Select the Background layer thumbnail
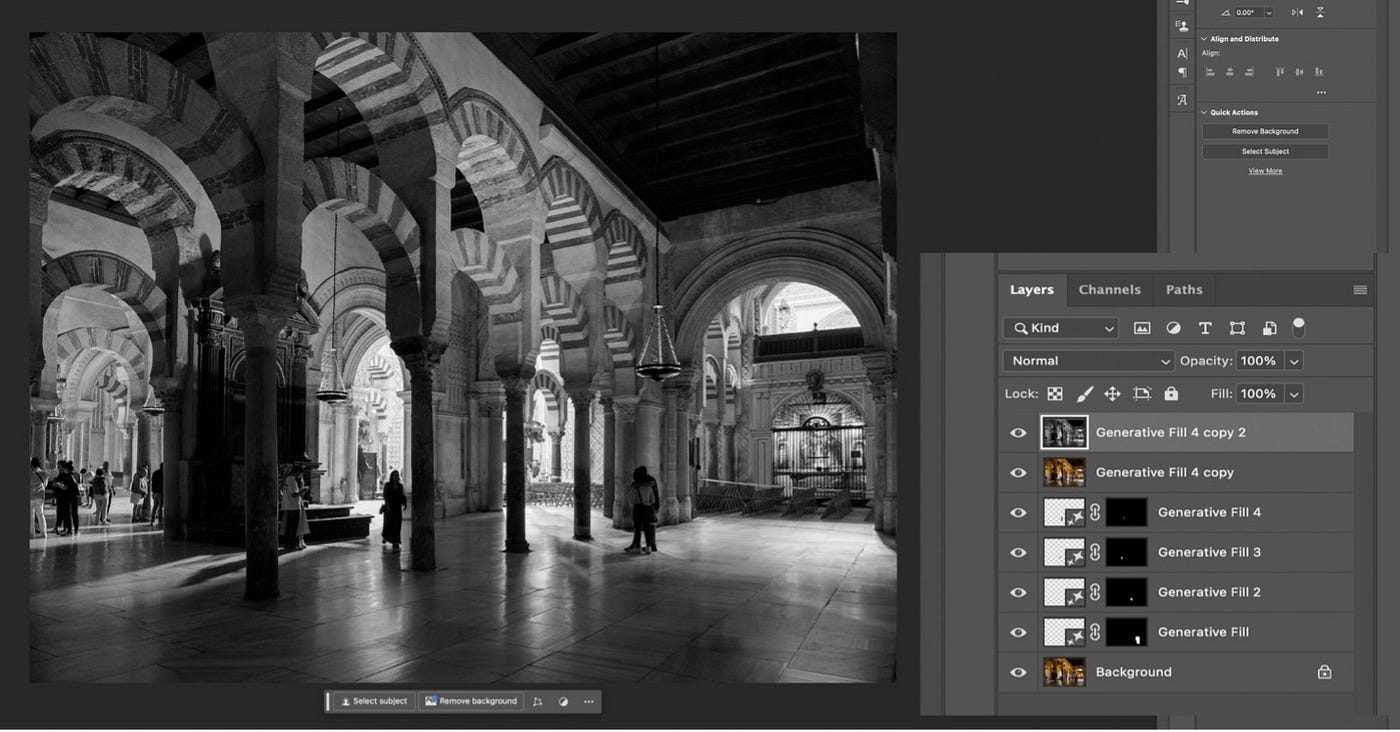Viewport: 1400px width, 732px height. 1064,672
